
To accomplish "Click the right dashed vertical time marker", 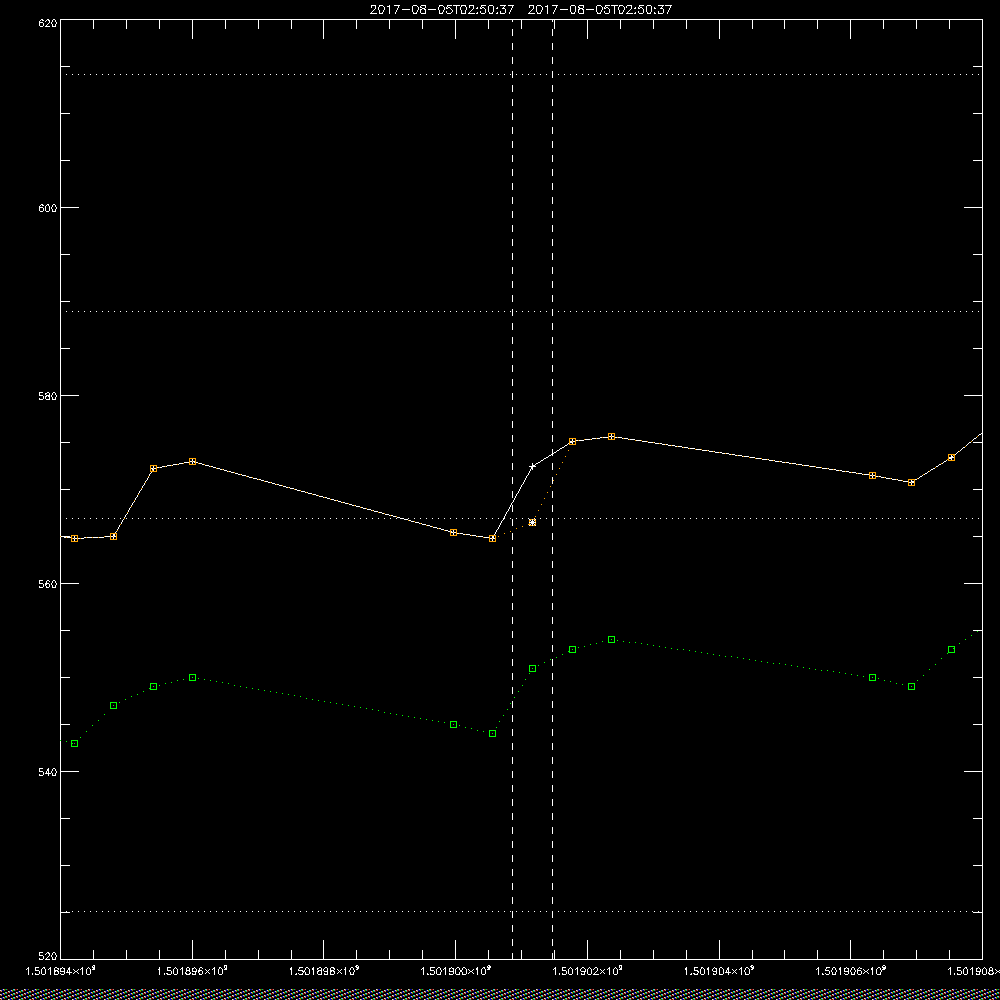I will pyautogui.click(x=552, y=488).
